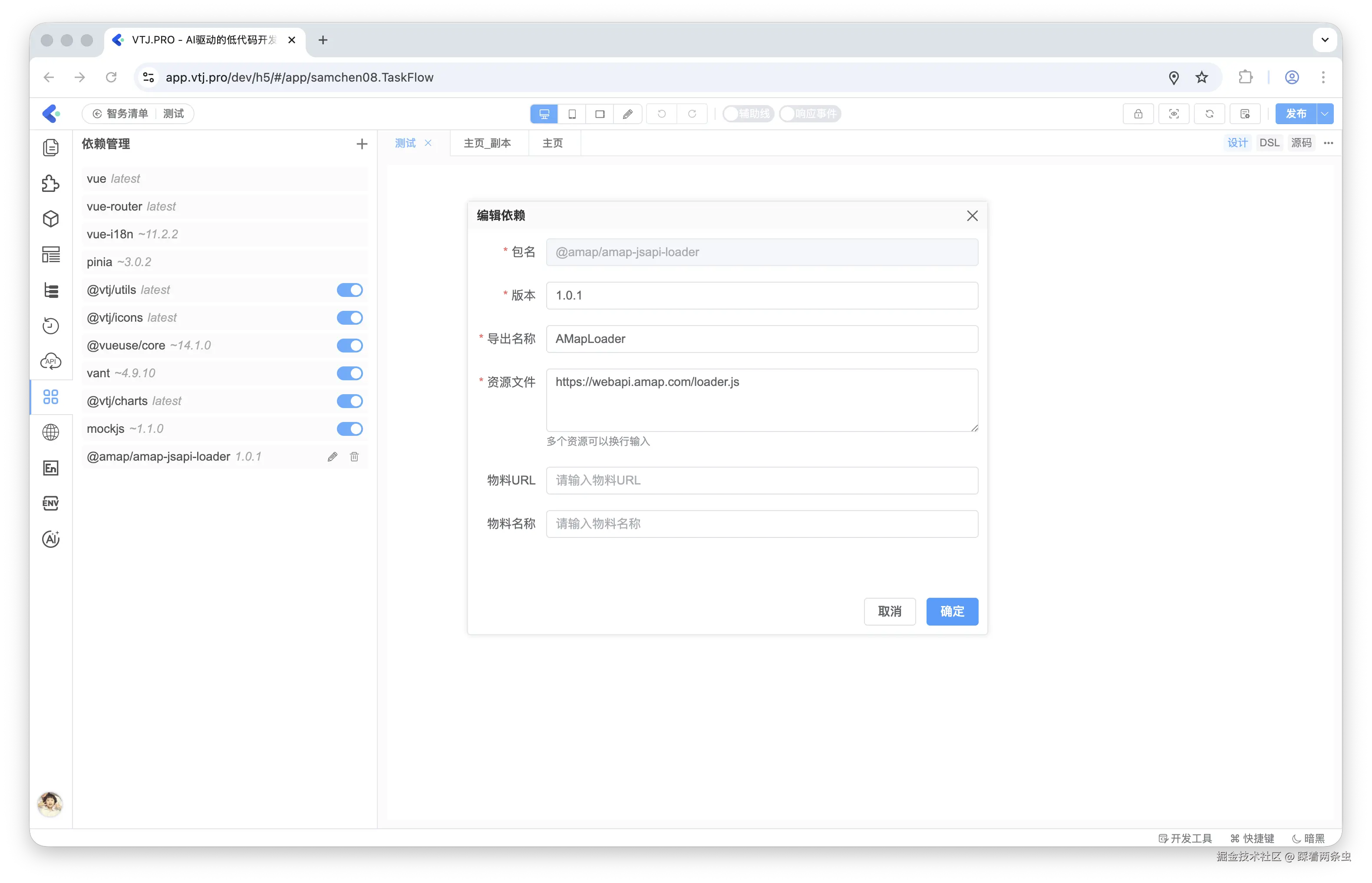Click the globe icon in left sidebar
The height and width of the screenshot is (883, 1372).
(51, 432)
